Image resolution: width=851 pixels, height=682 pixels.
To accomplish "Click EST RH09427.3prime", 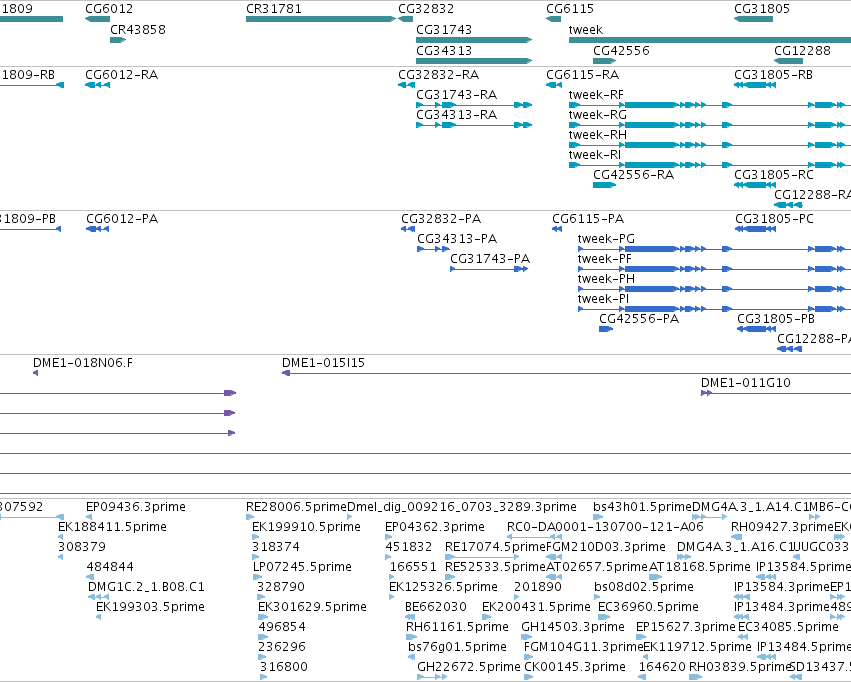I will click(734, 537).
